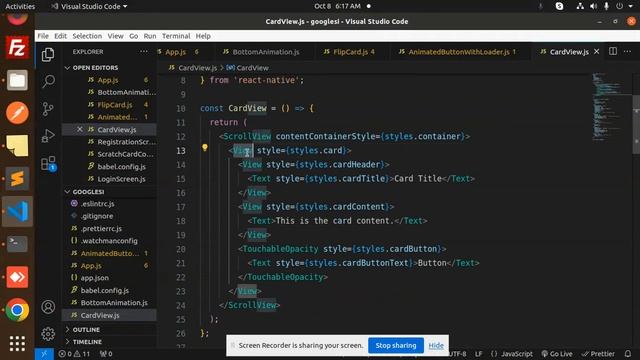Open Google Chrome from the dock
The width and height of the screenshot is (640, 360).
(x=17, y=310)
